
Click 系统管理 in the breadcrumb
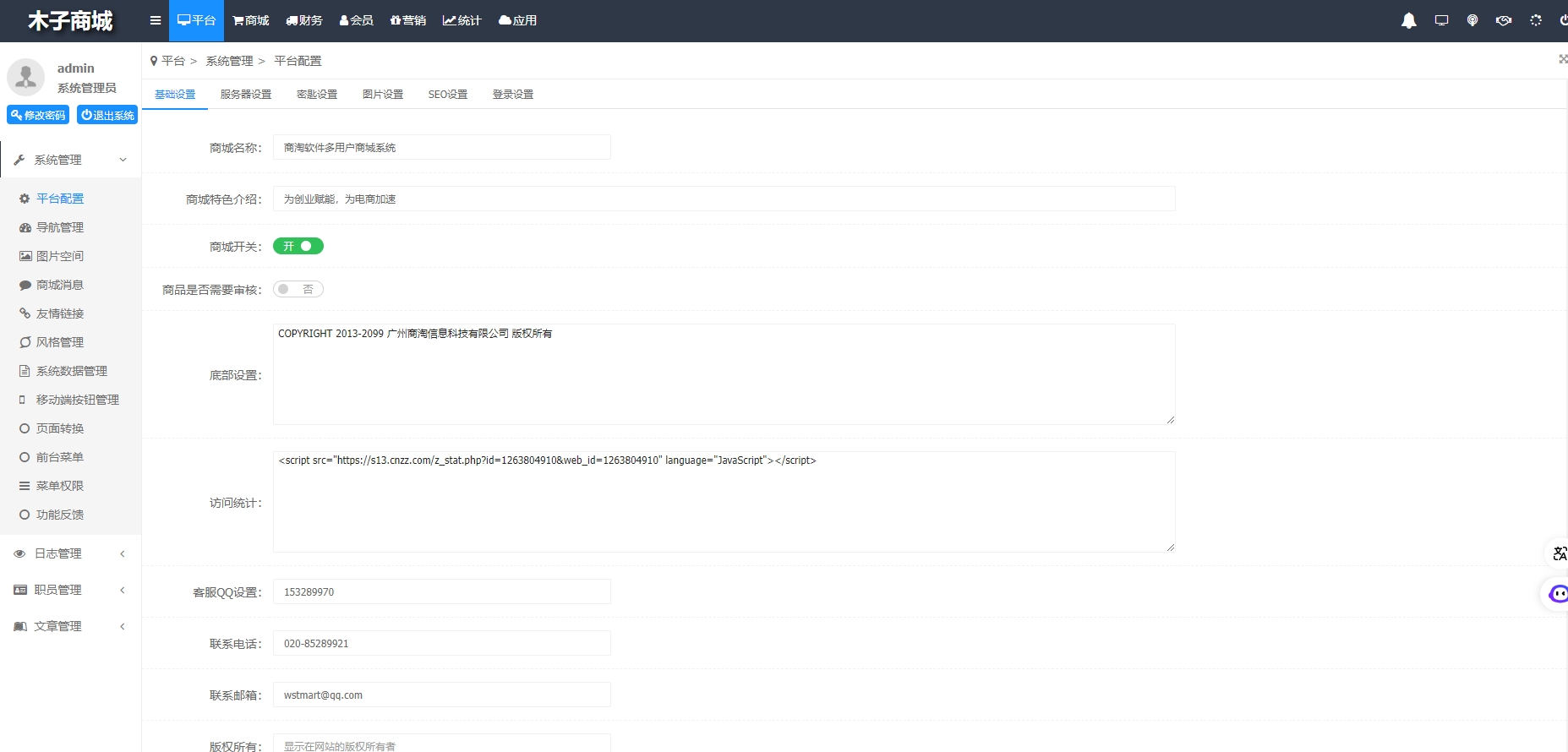[x=230, y=61]
